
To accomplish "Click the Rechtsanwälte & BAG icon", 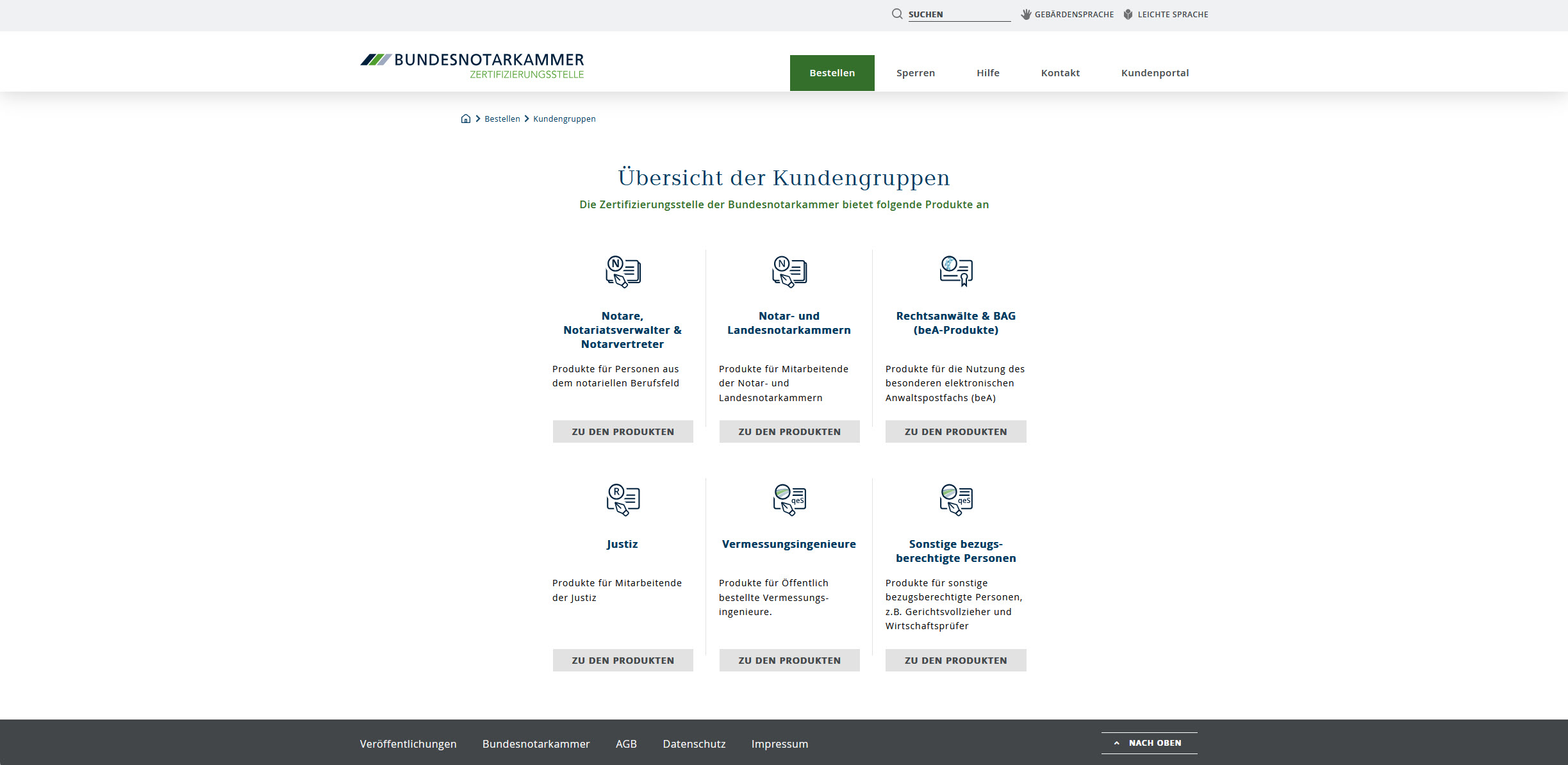I will click(x=955, y=272).
